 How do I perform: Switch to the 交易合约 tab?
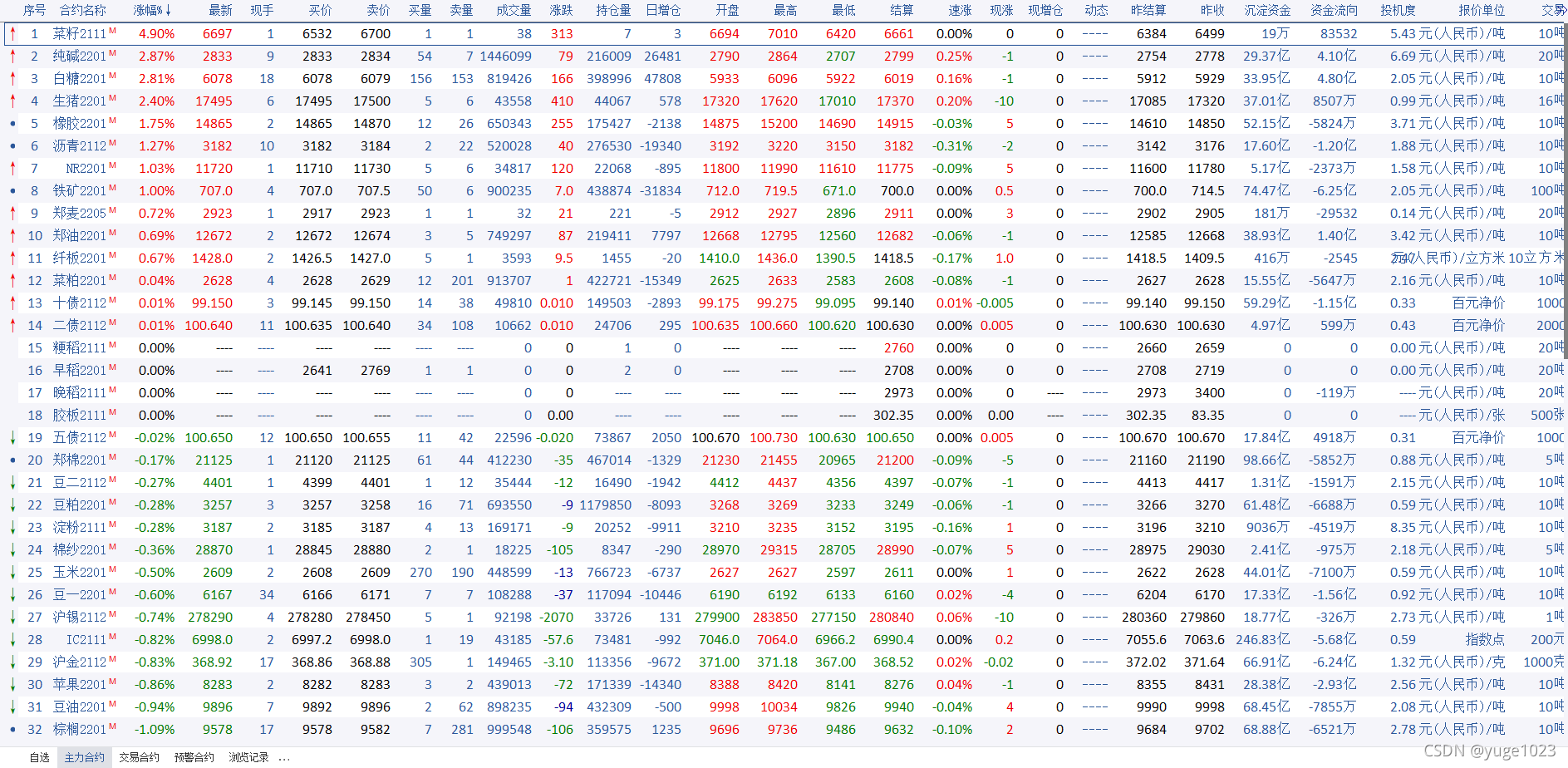click(139, 757)
